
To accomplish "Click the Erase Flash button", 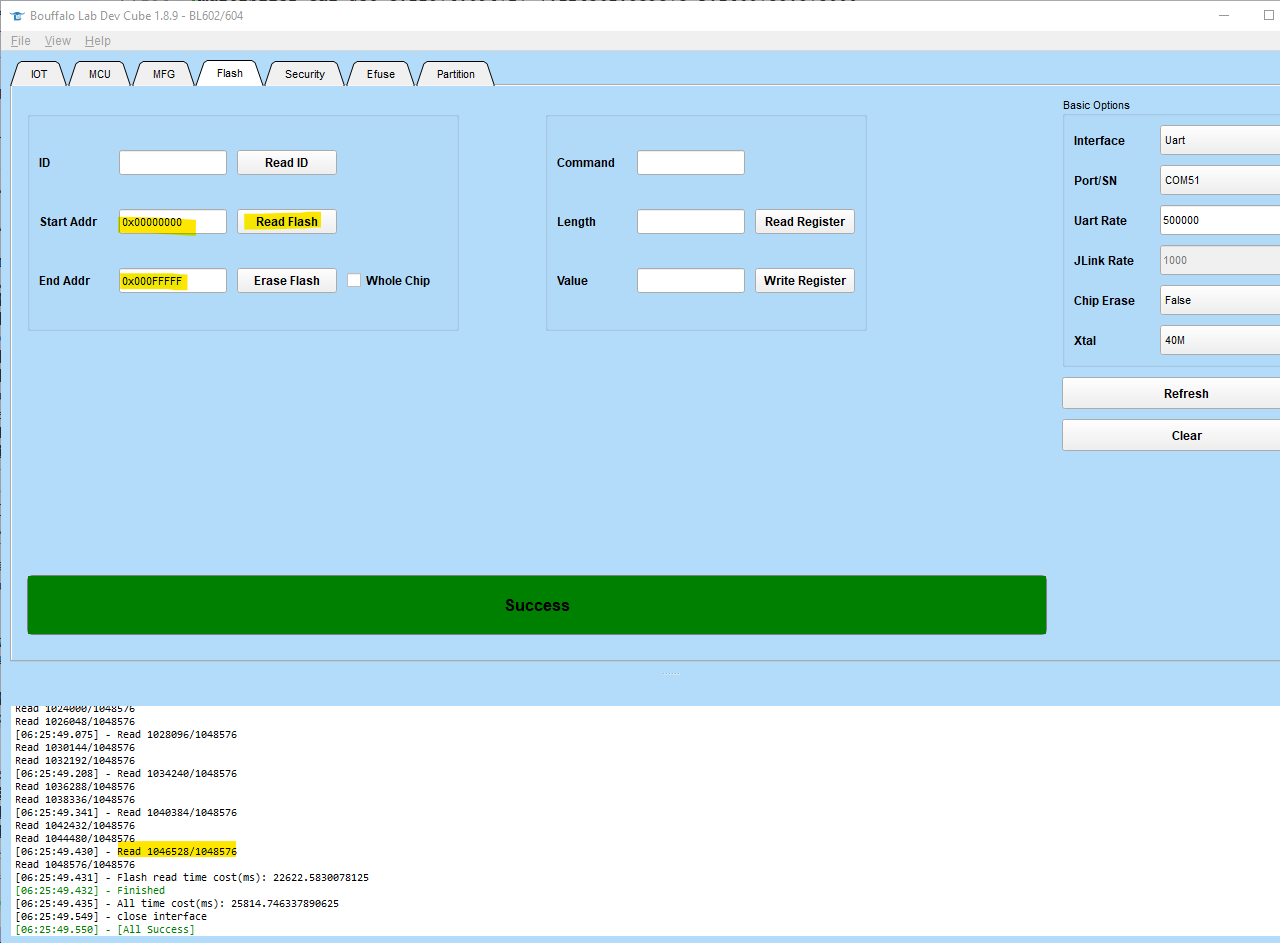I will coord(287,281).
